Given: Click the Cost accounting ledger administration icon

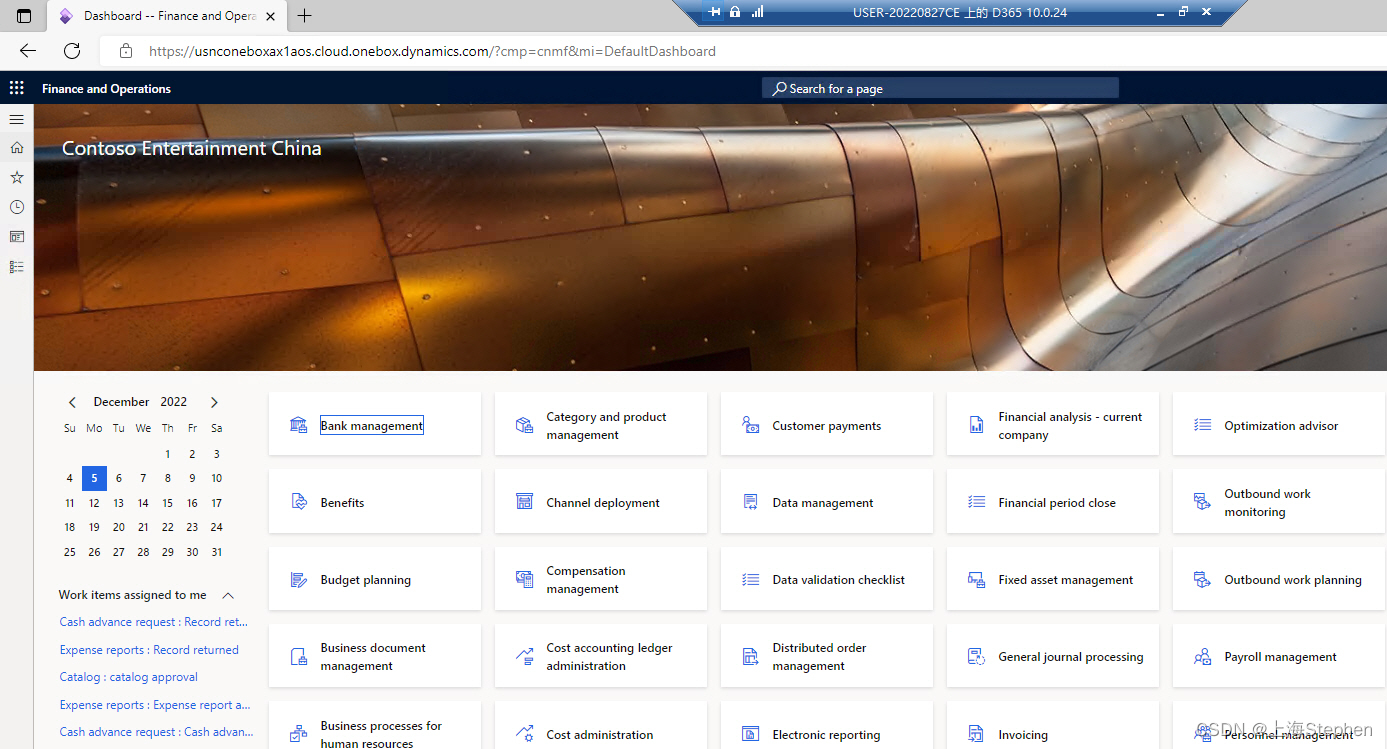Looking at the screenshot, I should 524,657.
